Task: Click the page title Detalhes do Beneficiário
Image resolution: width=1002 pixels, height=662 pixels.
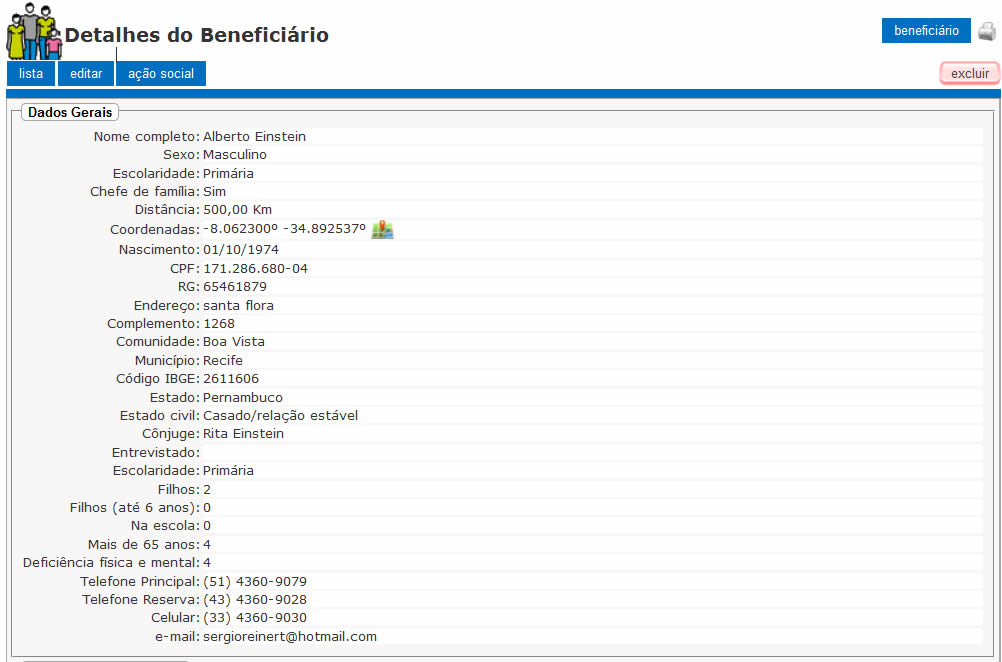Action: [x=197, y=35]
